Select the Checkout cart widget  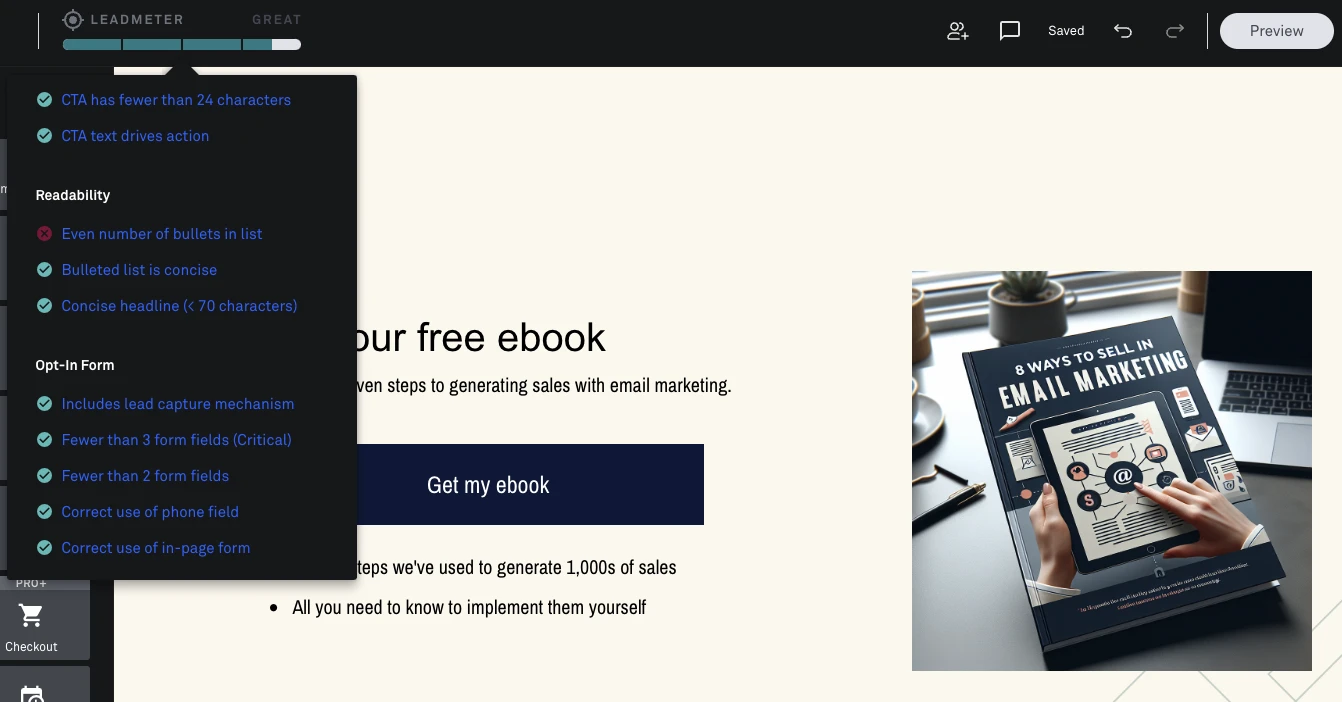[x=32, y=626]
